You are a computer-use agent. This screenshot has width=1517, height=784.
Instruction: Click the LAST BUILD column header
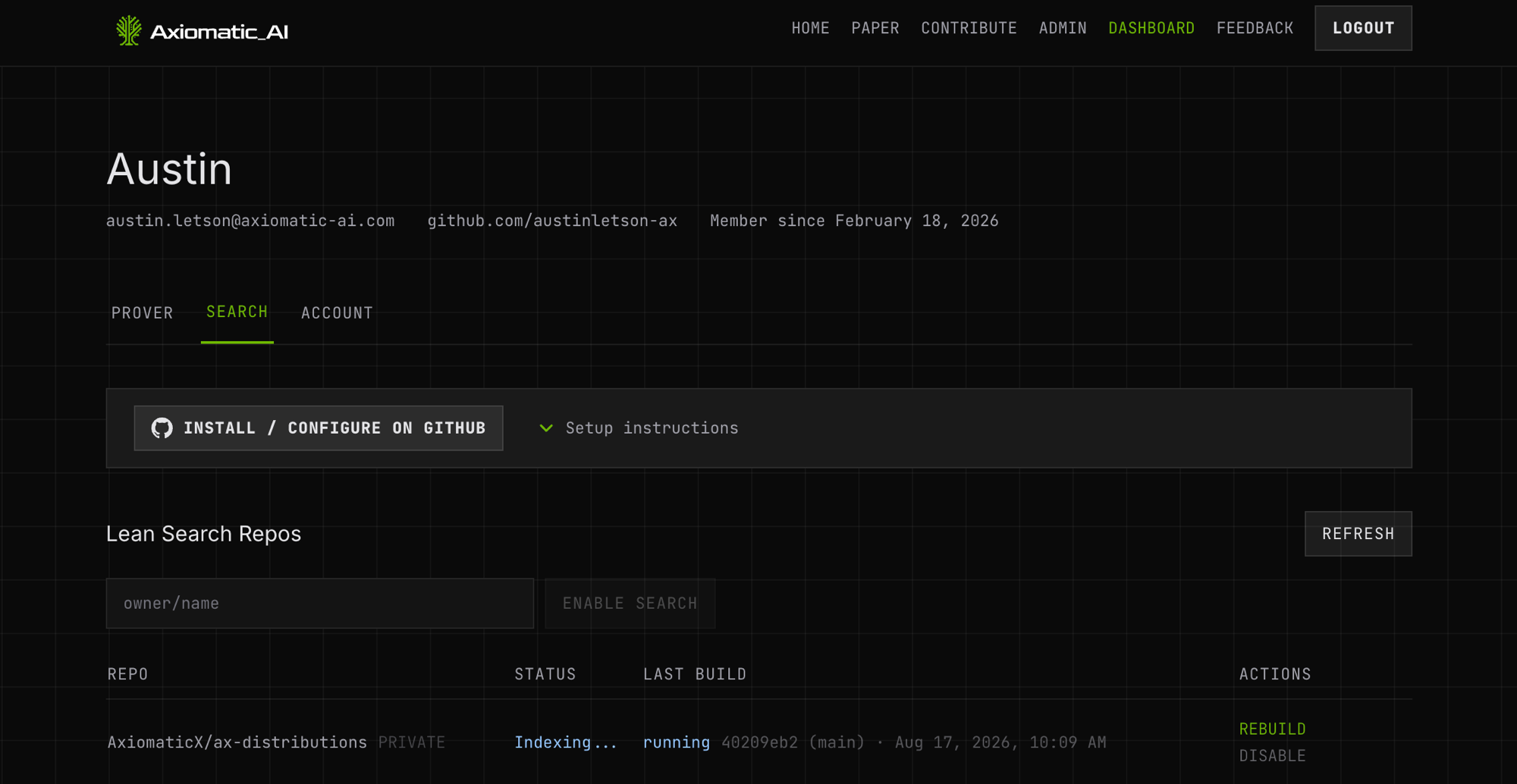695,674
